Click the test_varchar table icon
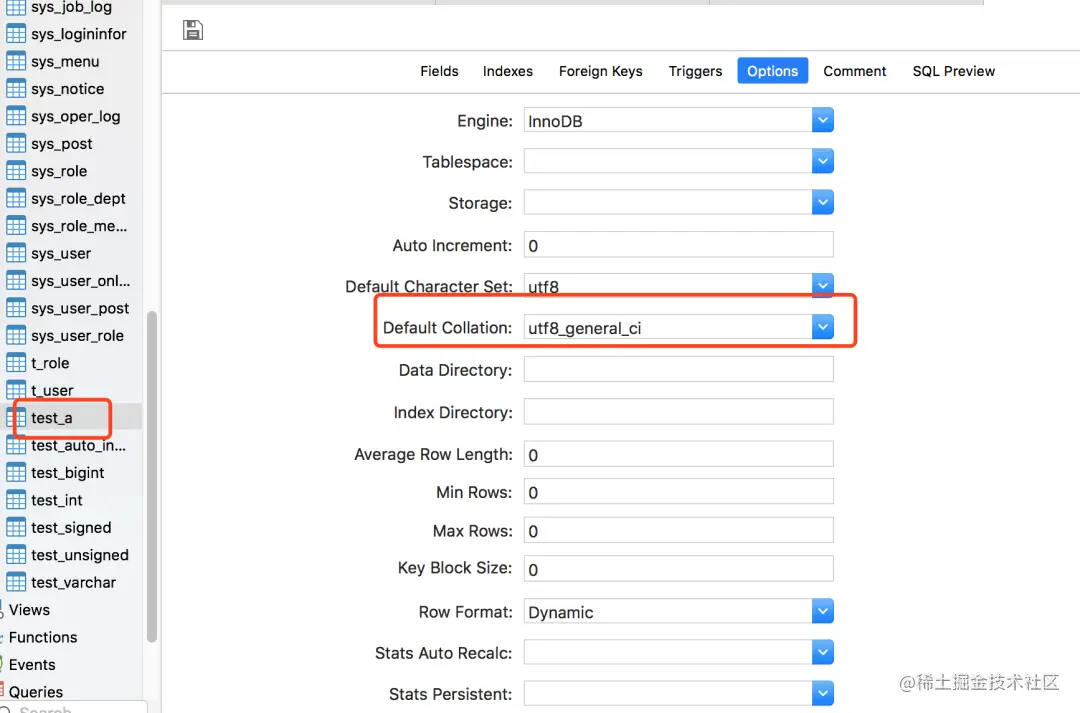 (x=16, y=582)
